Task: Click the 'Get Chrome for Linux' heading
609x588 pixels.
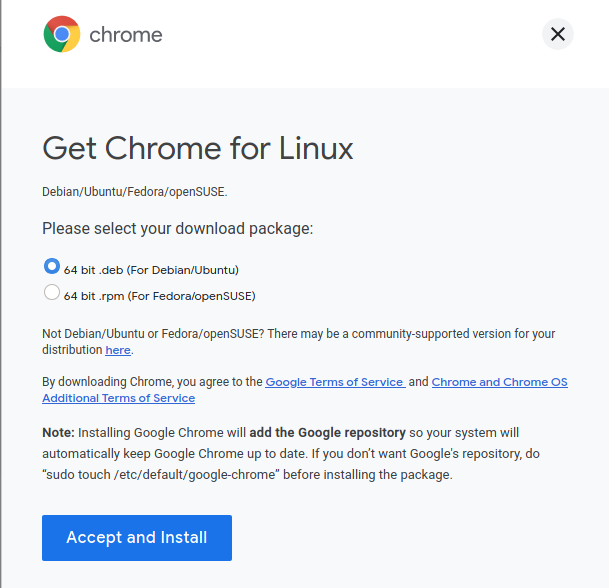Action: pos(198,149)
